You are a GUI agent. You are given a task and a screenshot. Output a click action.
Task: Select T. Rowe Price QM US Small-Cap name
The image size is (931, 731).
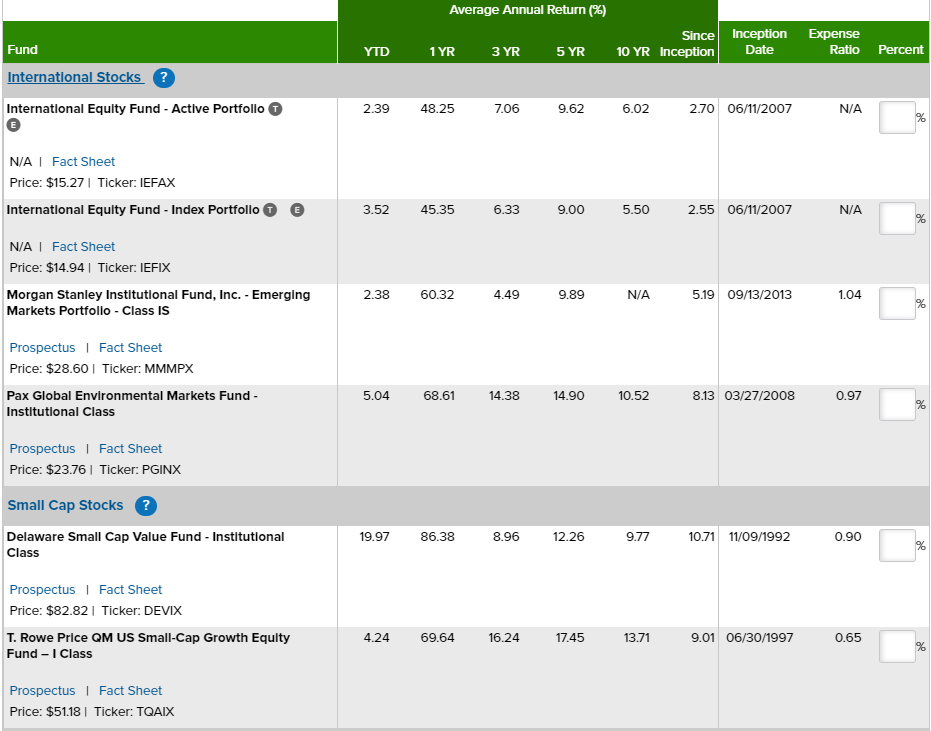(148, 645)
